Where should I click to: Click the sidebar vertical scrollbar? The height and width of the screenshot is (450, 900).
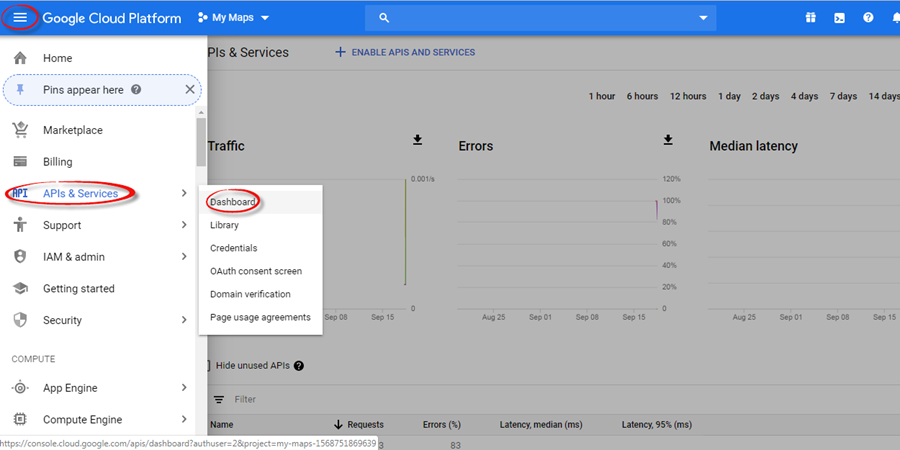pos(201,142)
